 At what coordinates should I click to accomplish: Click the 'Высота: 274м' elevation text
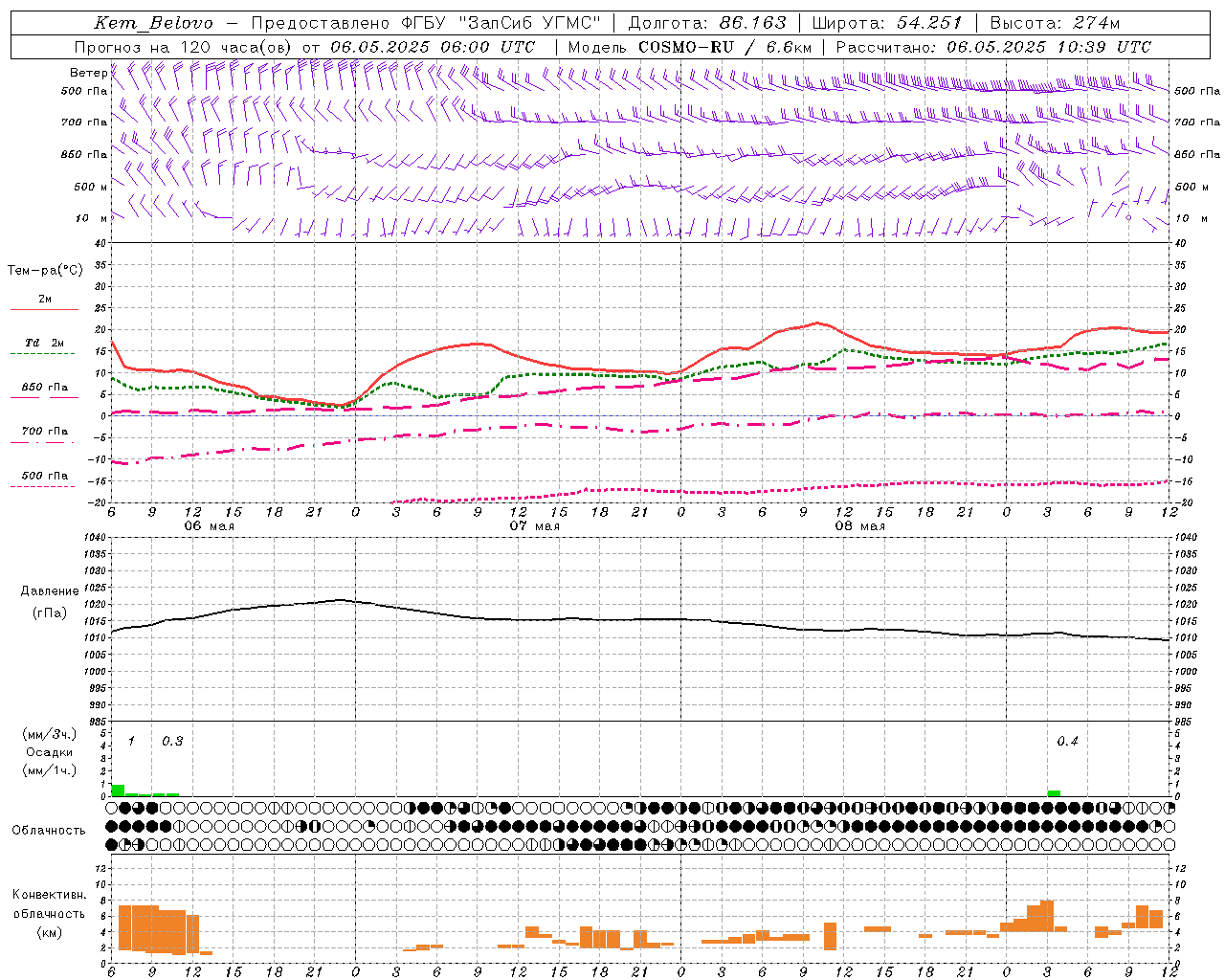(1055, 23)
